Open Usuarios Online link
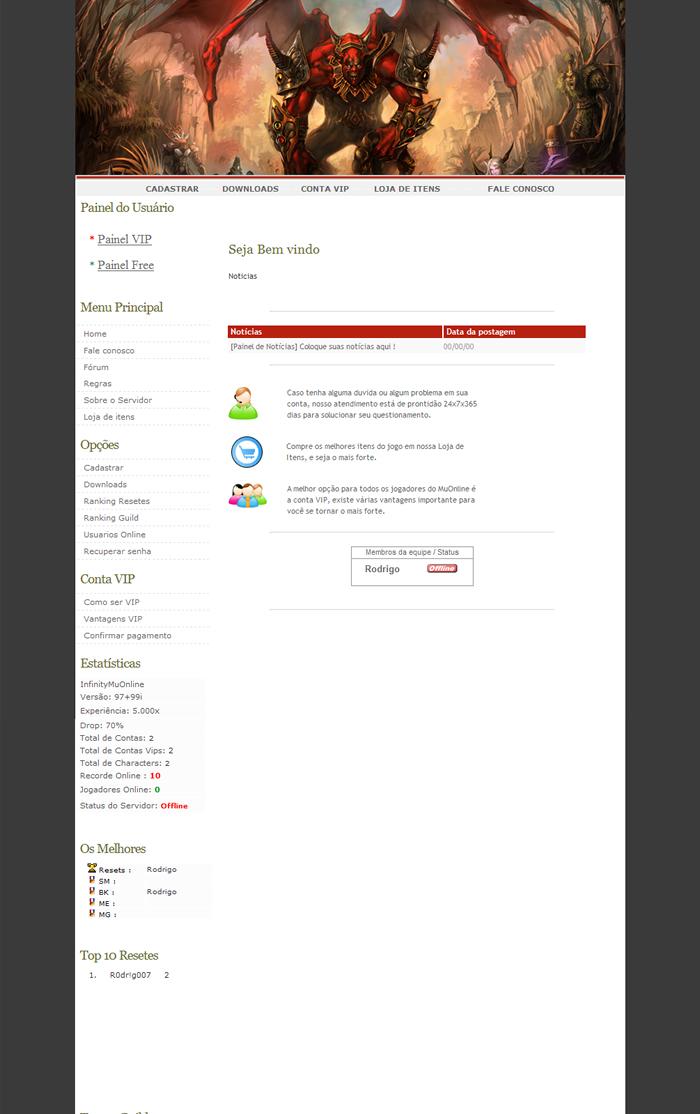Viewport: 700px width, 1114px height. (x=114, y=534)
